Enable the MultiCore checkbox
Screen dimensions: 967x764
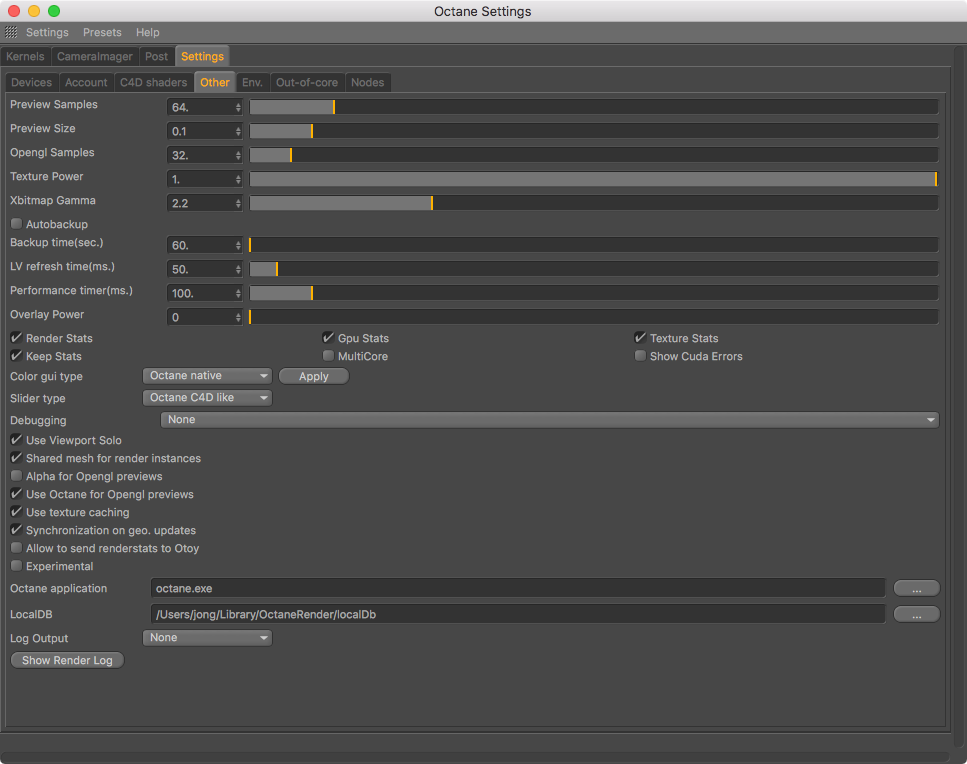click(328, 356)
